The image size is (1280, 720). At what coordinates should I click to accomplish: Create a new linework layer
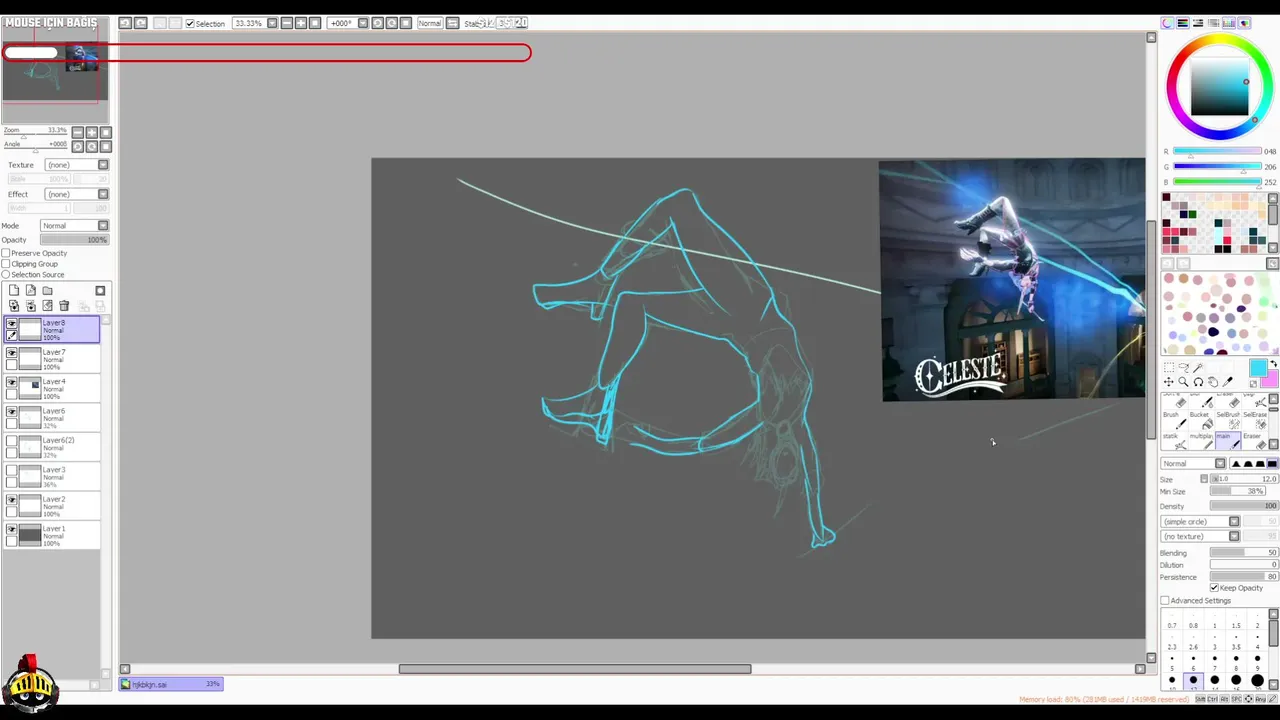(x=31, y=290)
